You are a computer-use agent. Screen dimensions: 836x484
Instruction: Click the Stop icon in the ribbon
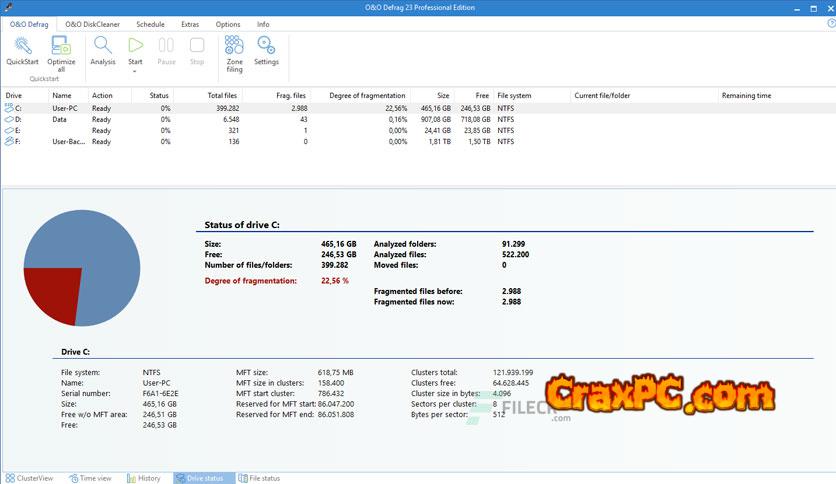tap(197, 47)
